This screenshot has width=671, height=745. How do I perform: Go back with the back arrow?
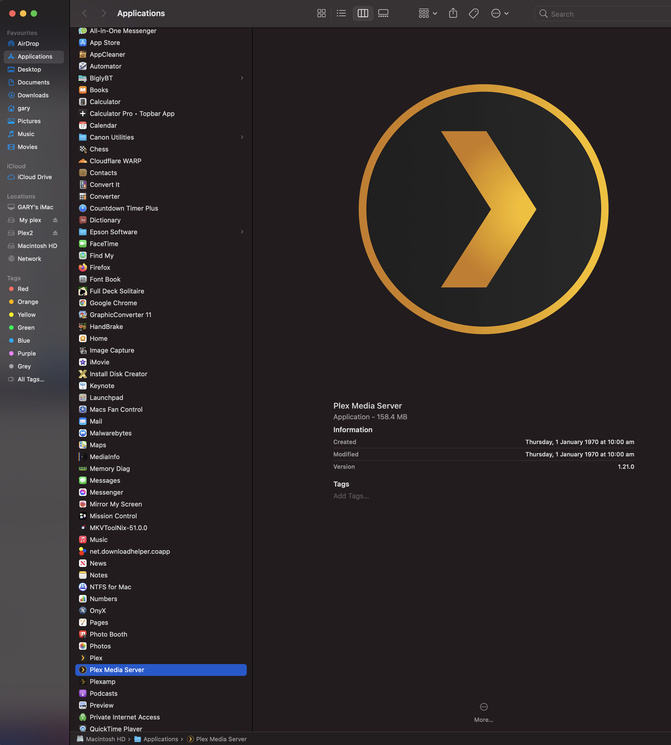pyautogui.click(x=85, y=13)
